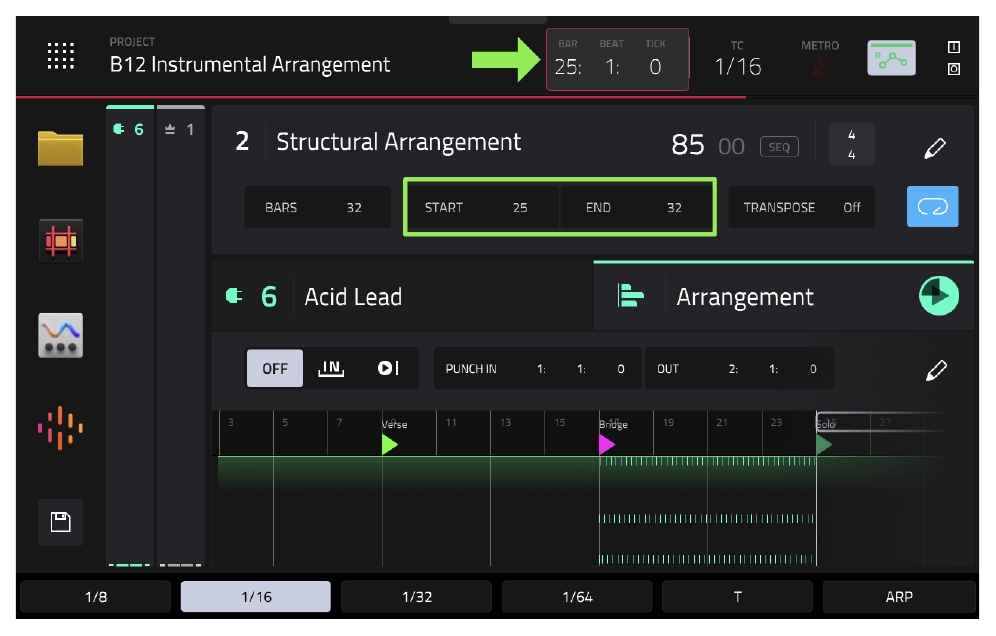Toggle the blue sequence loop button
Image resolution: width=996 pixels, height=636 pixels.
[932, 206]
